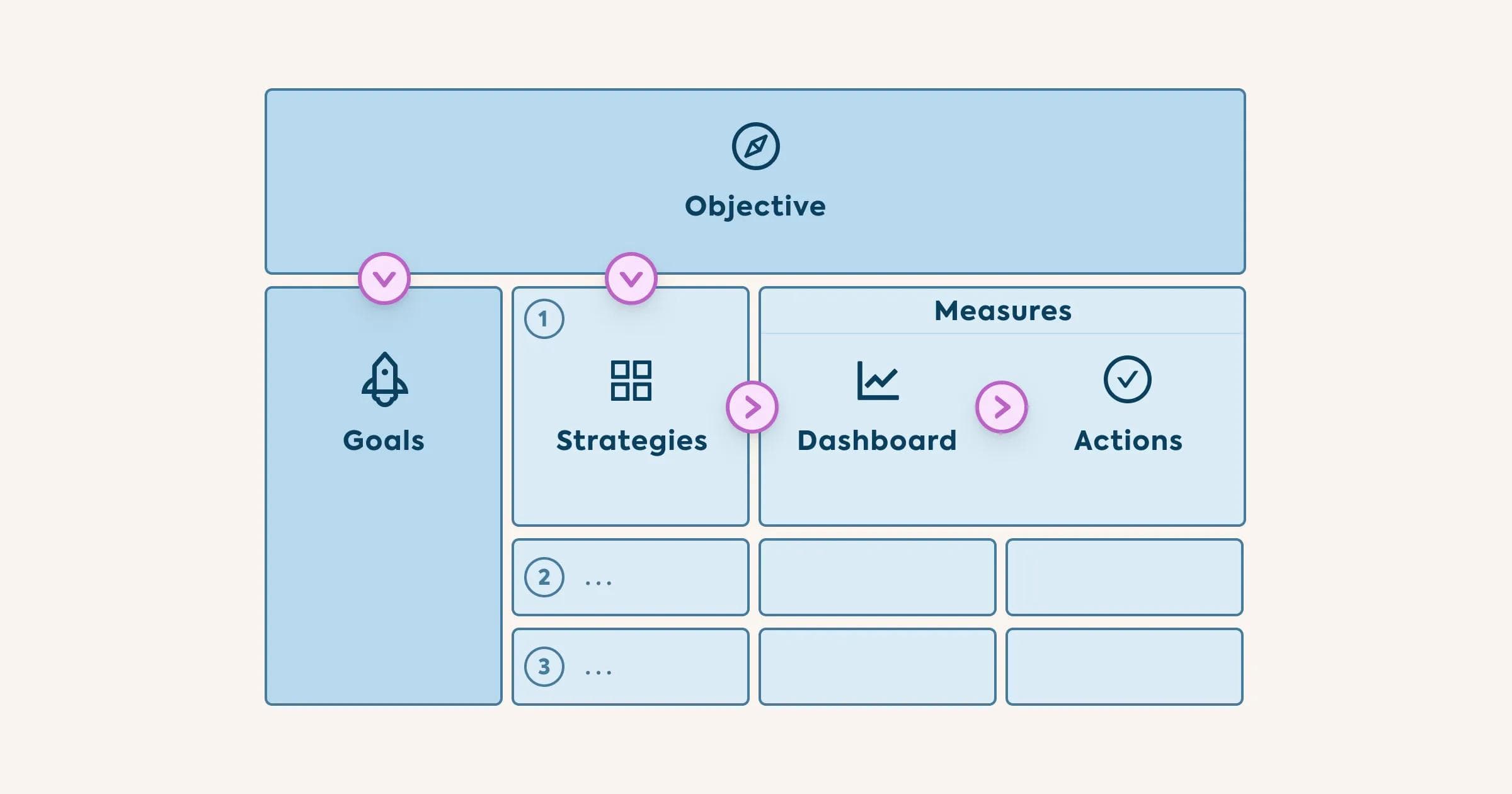Click the Strategies label
This screenshot has height=794, width=1512.
631,440
